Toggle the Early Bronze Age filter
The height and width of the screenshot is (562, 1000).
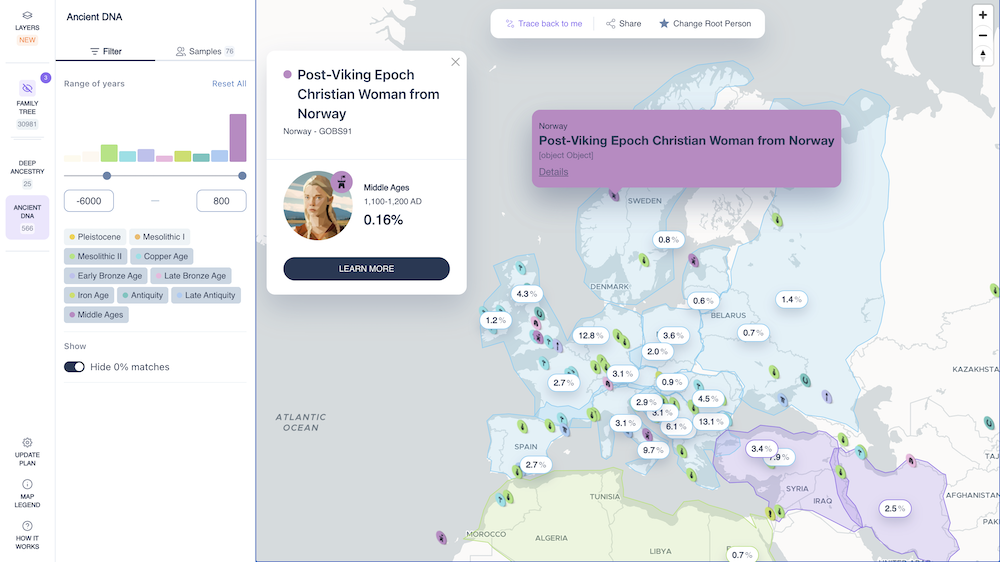105,276
